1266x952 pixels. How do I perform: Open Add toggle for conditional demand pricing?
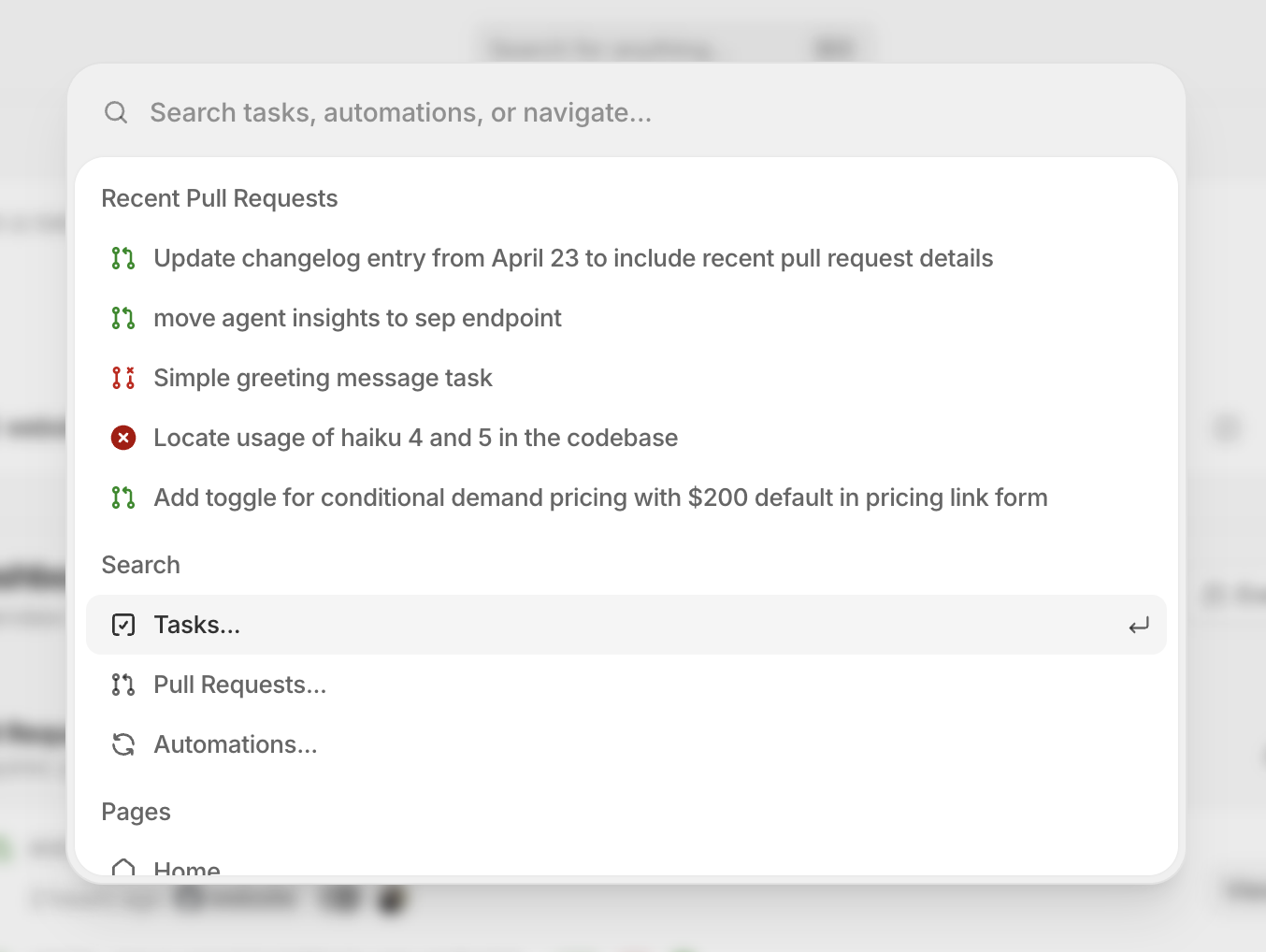tap(599, 498)
